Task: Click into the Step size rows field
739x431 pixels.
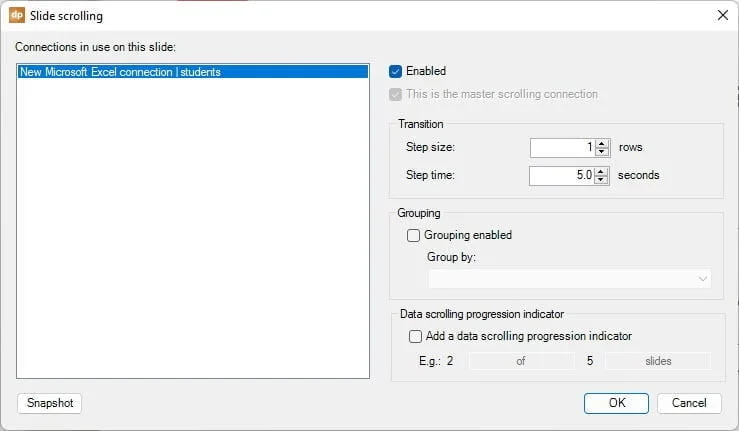Action: (x=562, y=148)
